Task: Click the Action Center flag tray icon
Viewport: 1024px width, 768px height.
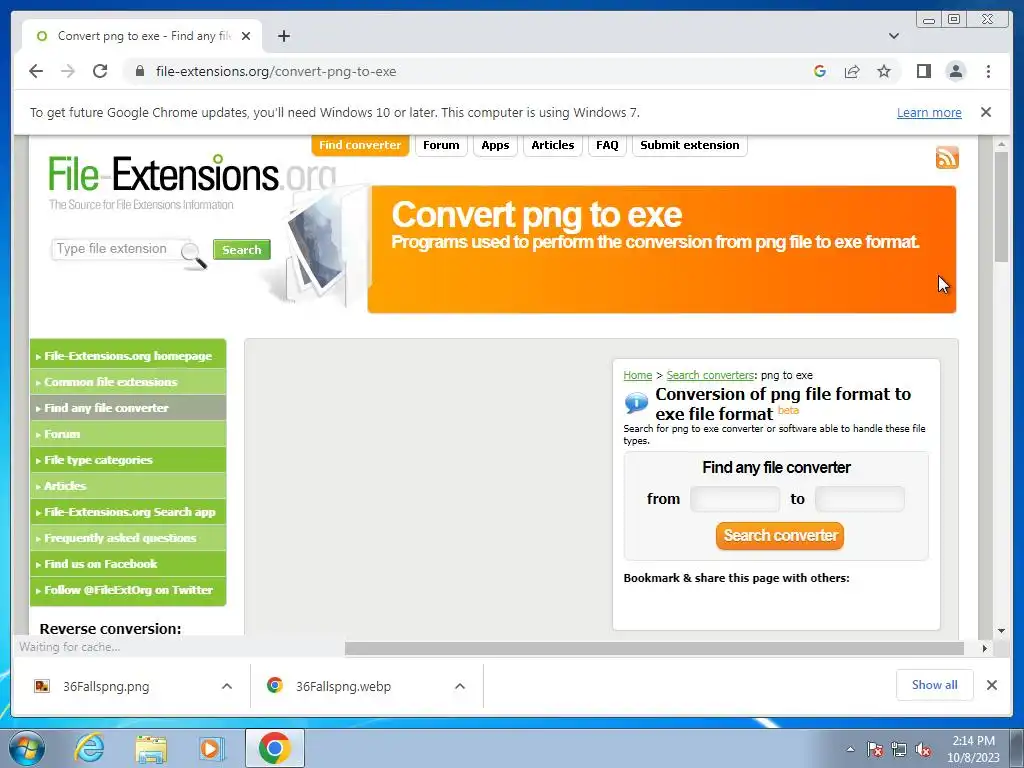Action: [875, 749]
